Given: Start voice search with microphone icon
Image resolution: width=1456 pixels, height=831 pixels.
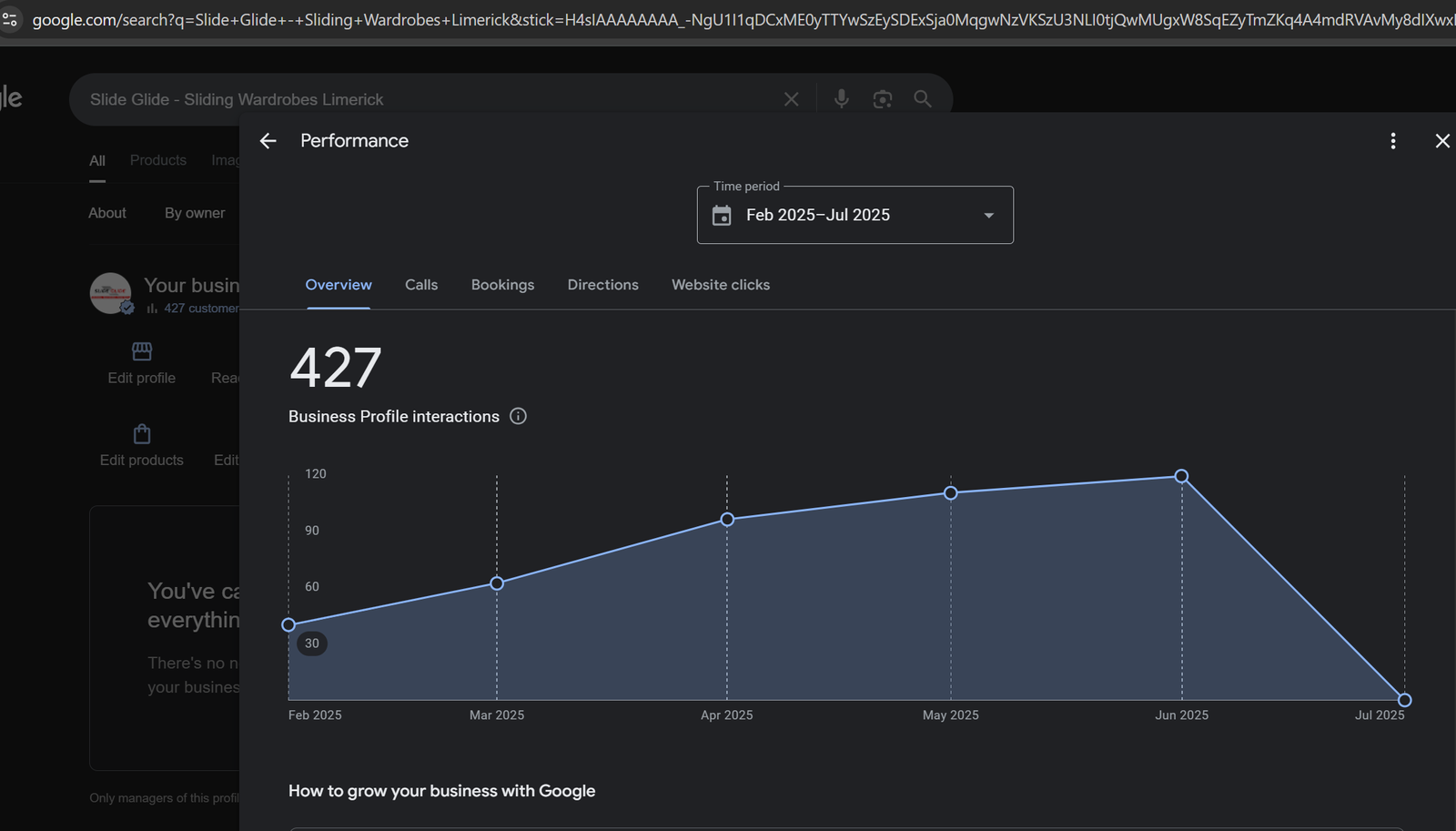Looking at the screenshot, I should point(841,99).
